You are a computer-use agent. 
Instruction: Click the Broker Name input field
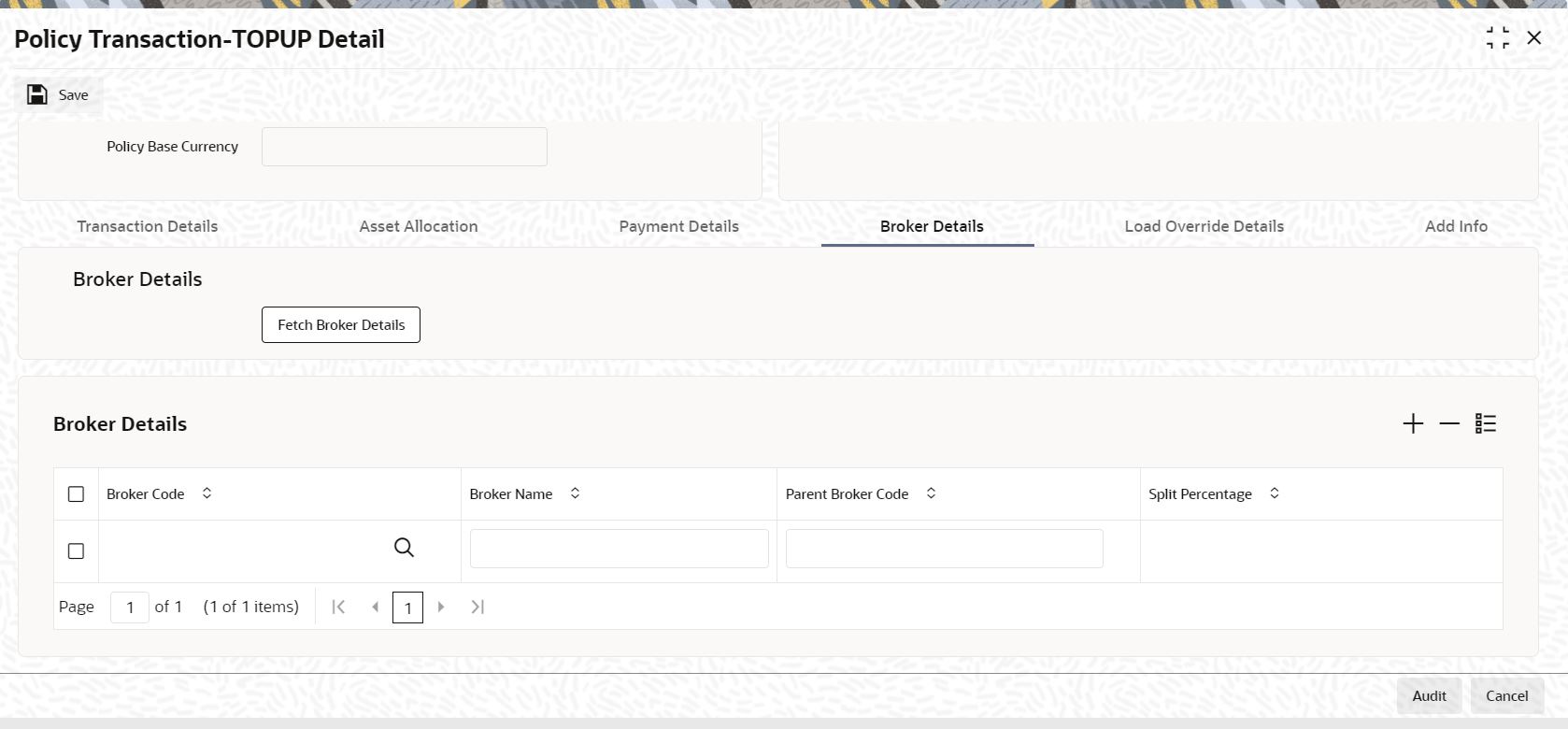point(620,549)
